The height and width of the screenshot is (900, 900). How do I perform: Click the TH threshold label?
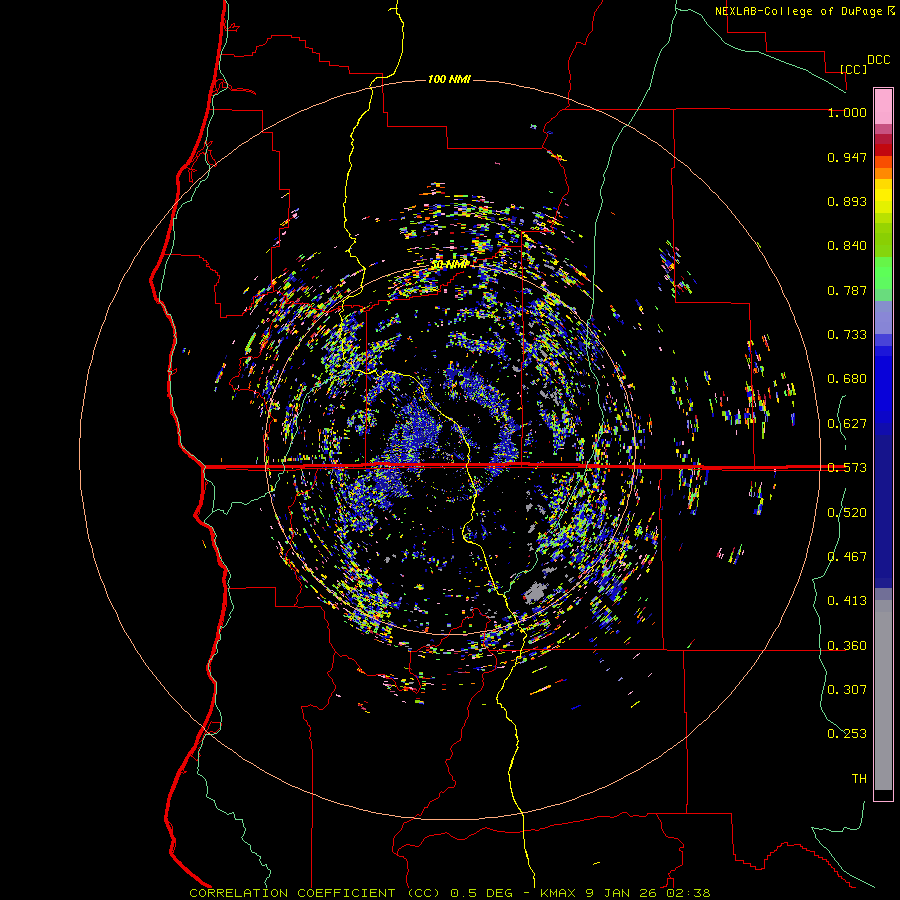pyautogui.click(x=859, y=779)
